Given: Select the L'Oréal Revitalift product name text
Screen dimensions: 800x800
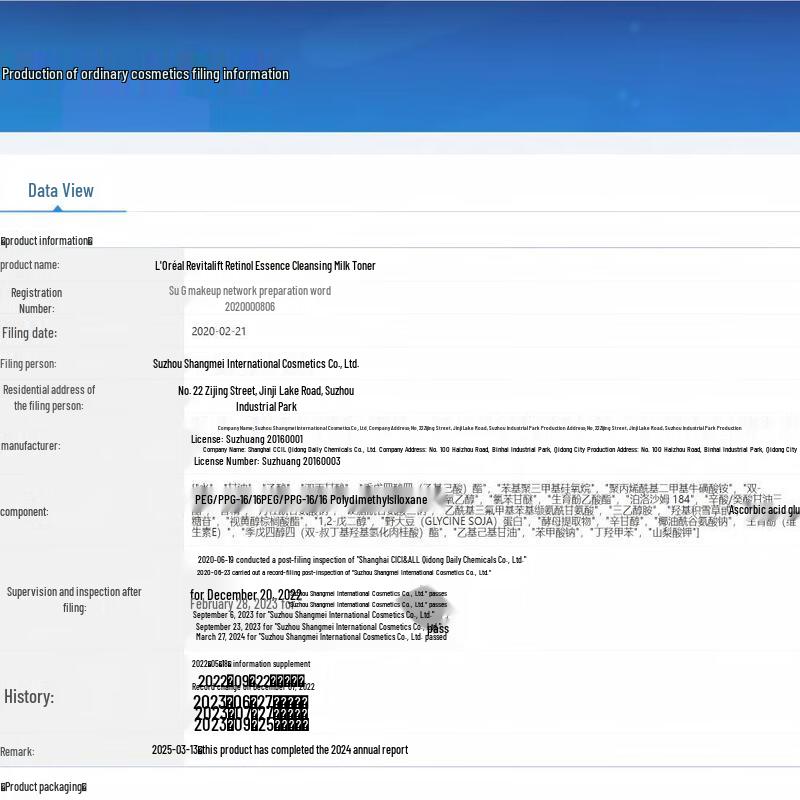Looking at the screenshot, I should tap(265, 266).
